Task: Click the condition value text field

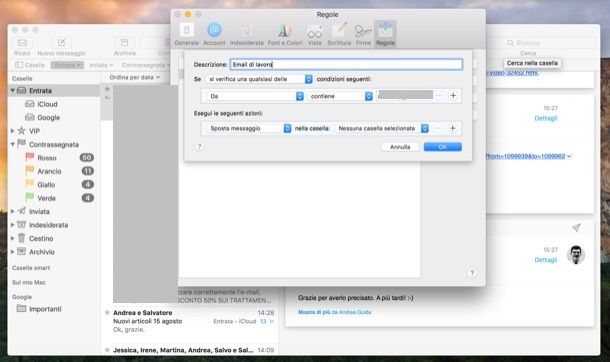Action: tap(405, 95)
